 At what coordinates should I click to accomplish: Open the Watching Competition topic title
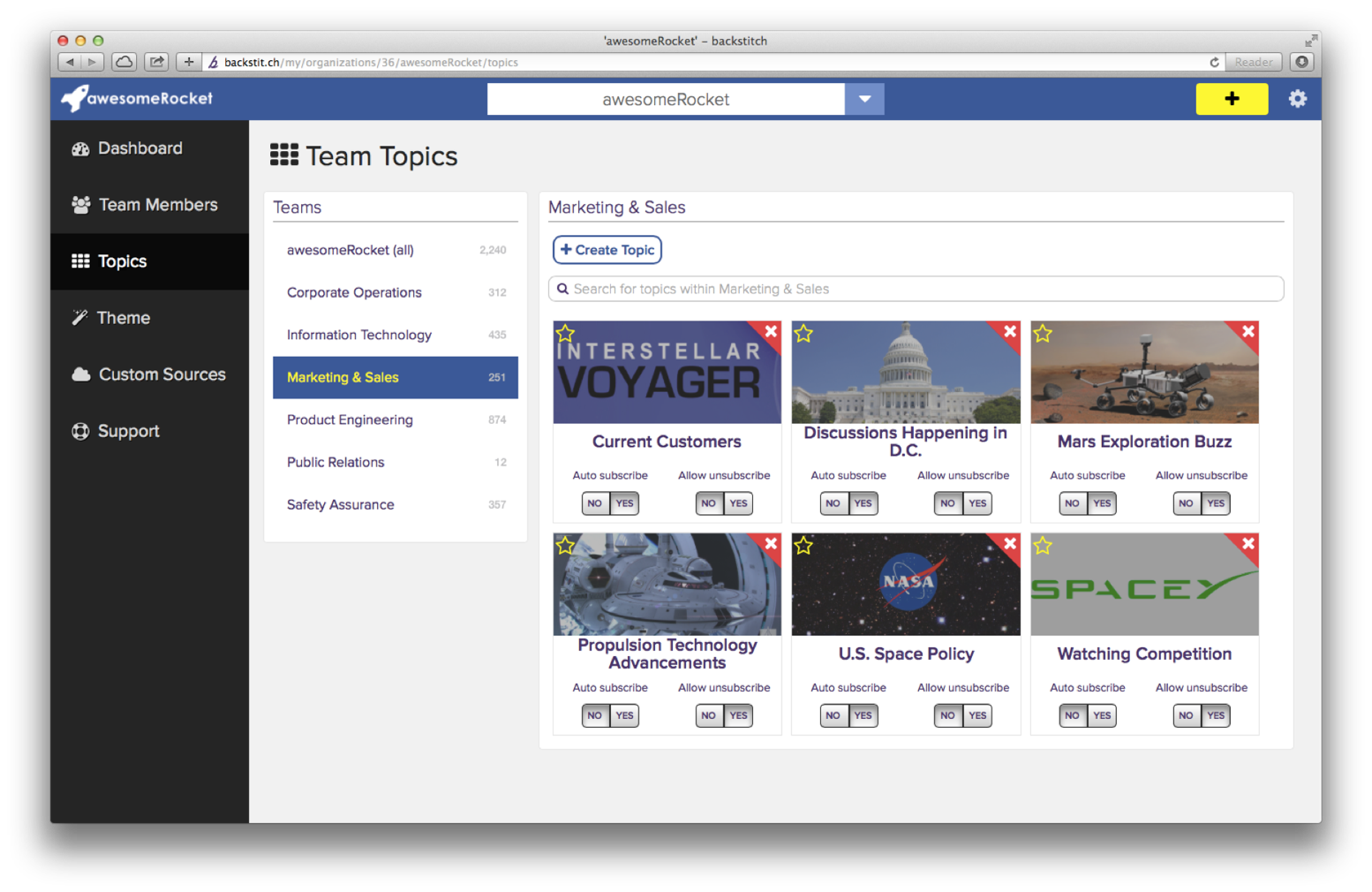tap(1144, 654)
